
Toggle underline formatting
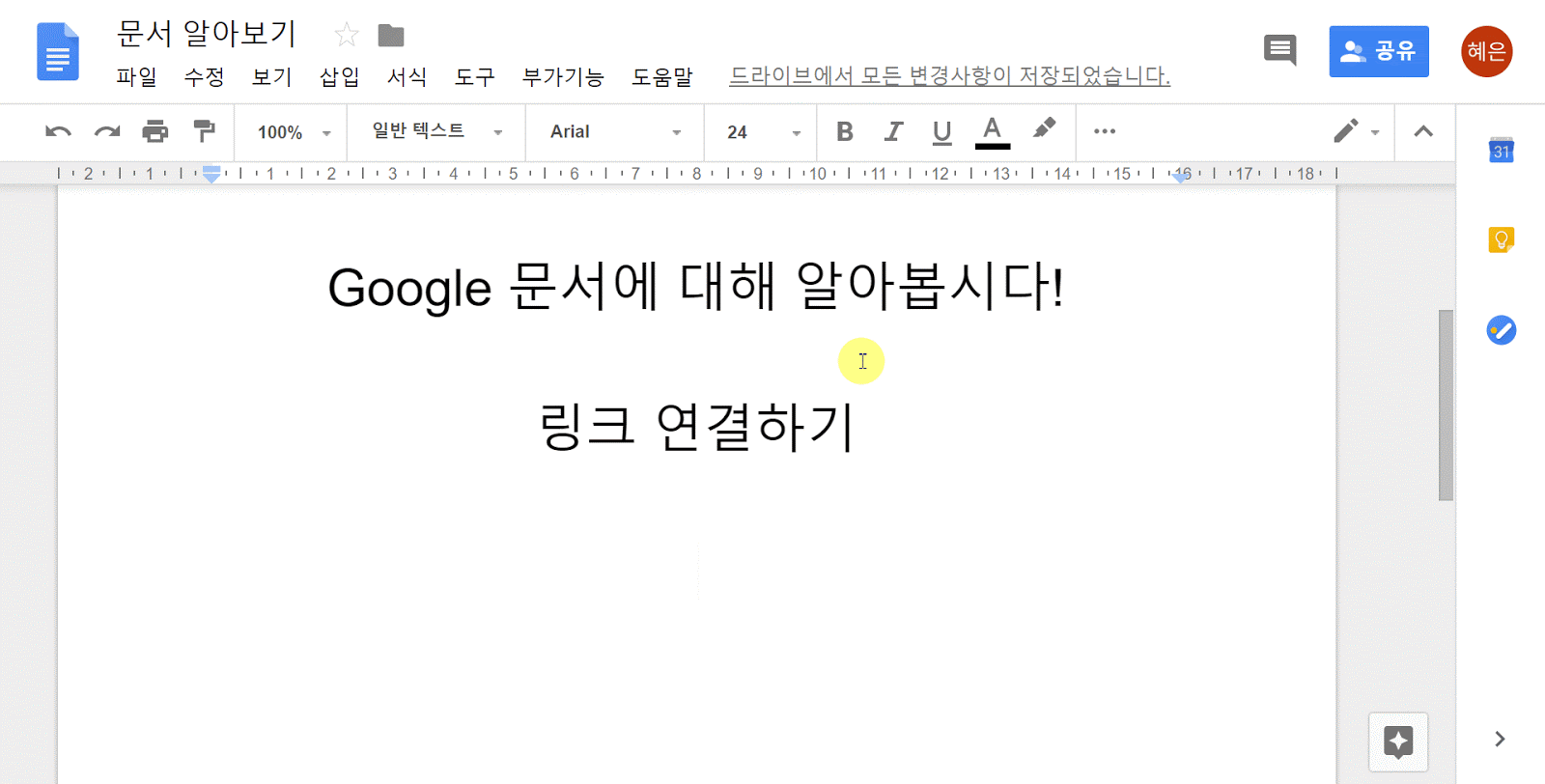tap(942, 131)
